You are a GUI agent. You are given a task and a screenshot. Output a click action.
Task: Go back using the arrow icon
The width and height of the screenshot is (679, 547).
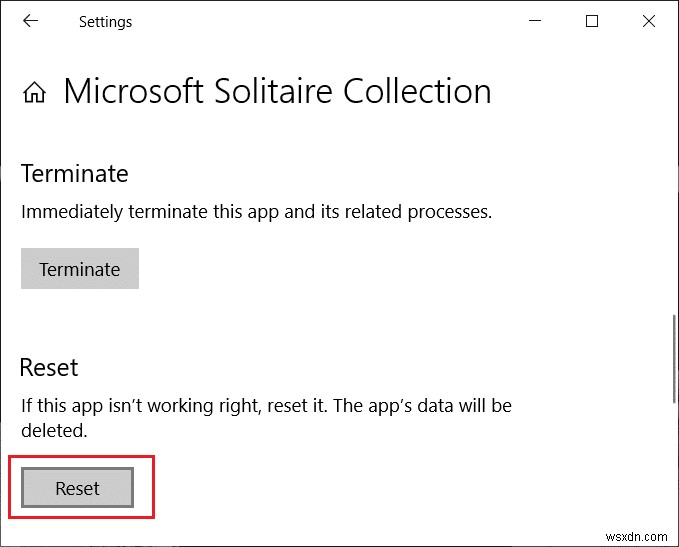click(x=30, y=21)
